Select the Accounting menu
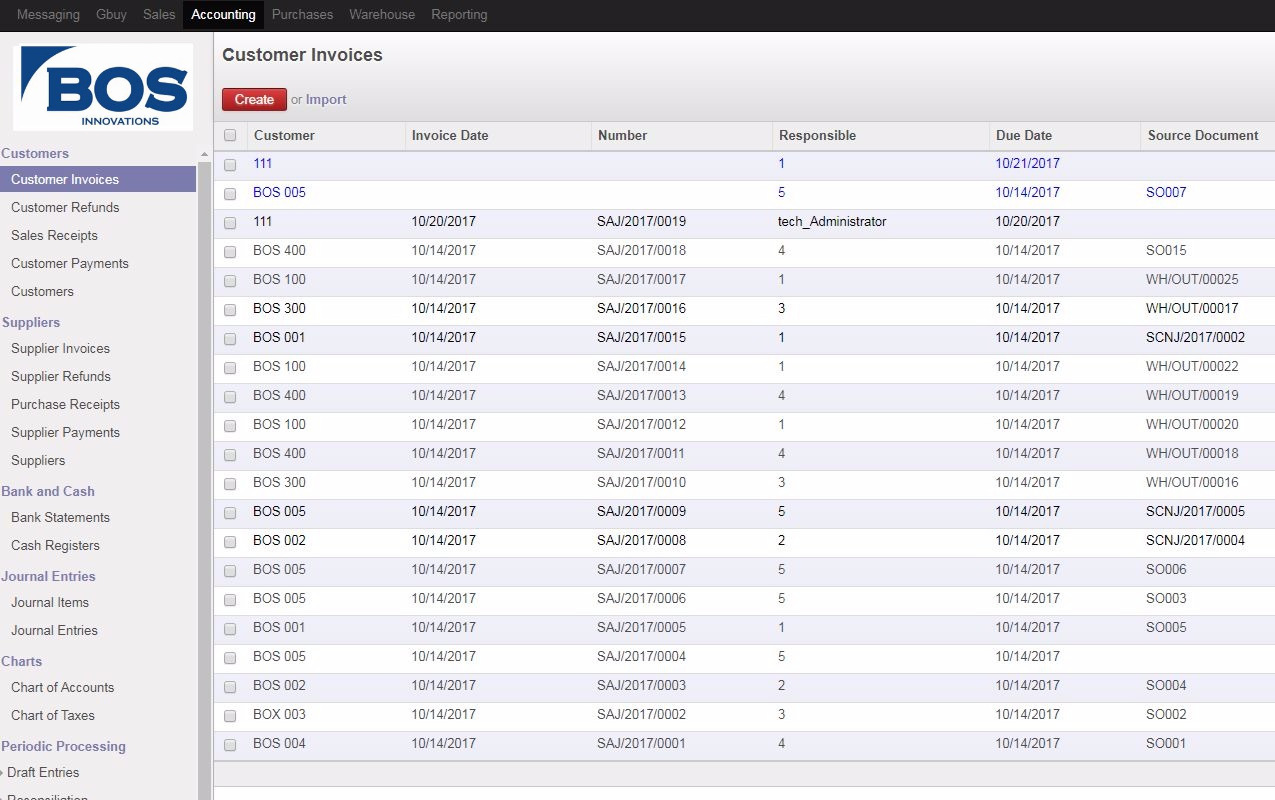The height and width of the screenshot is (800, 1275). tap(223, 15)
